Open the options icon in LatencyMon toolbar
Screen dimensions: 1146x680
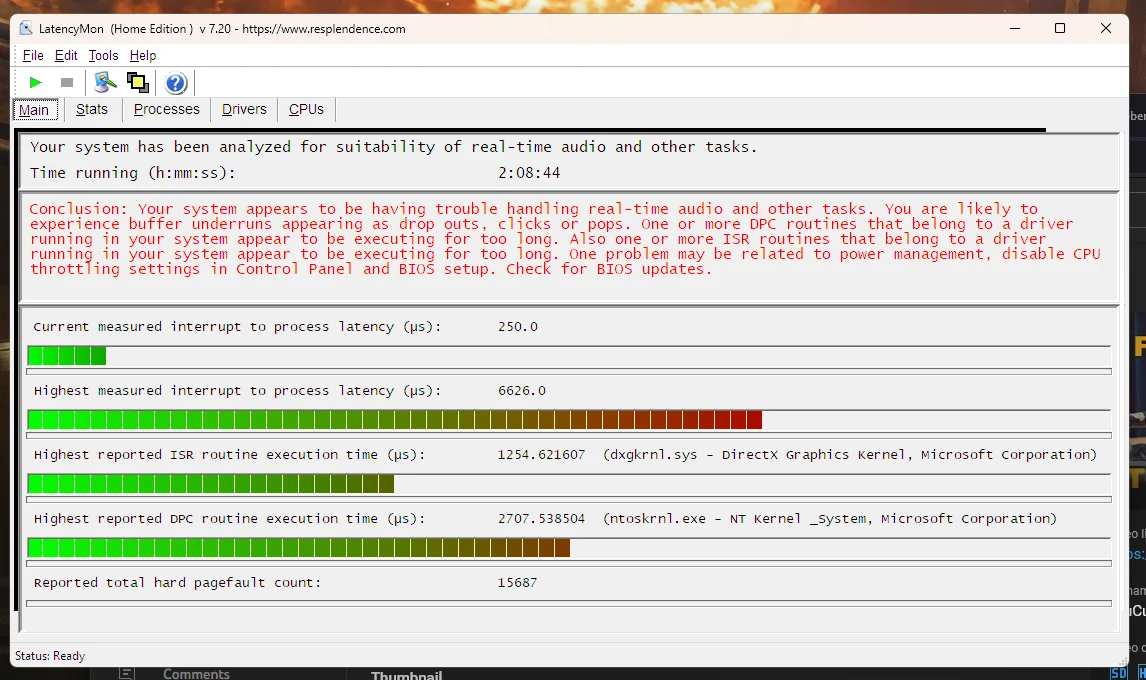(x=105, y=83)
